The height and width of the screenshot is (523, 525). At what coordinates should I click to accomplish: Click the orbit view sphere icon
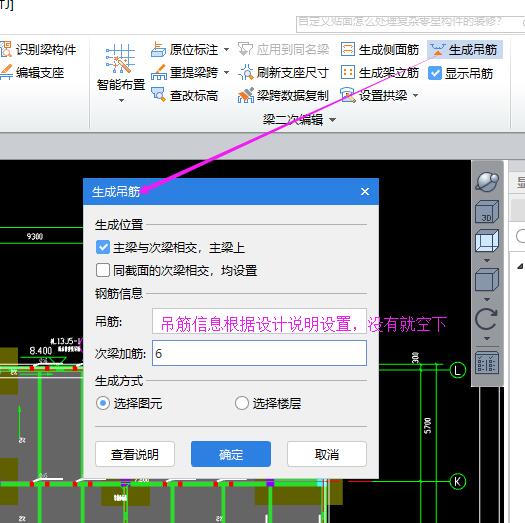point(487,182)
